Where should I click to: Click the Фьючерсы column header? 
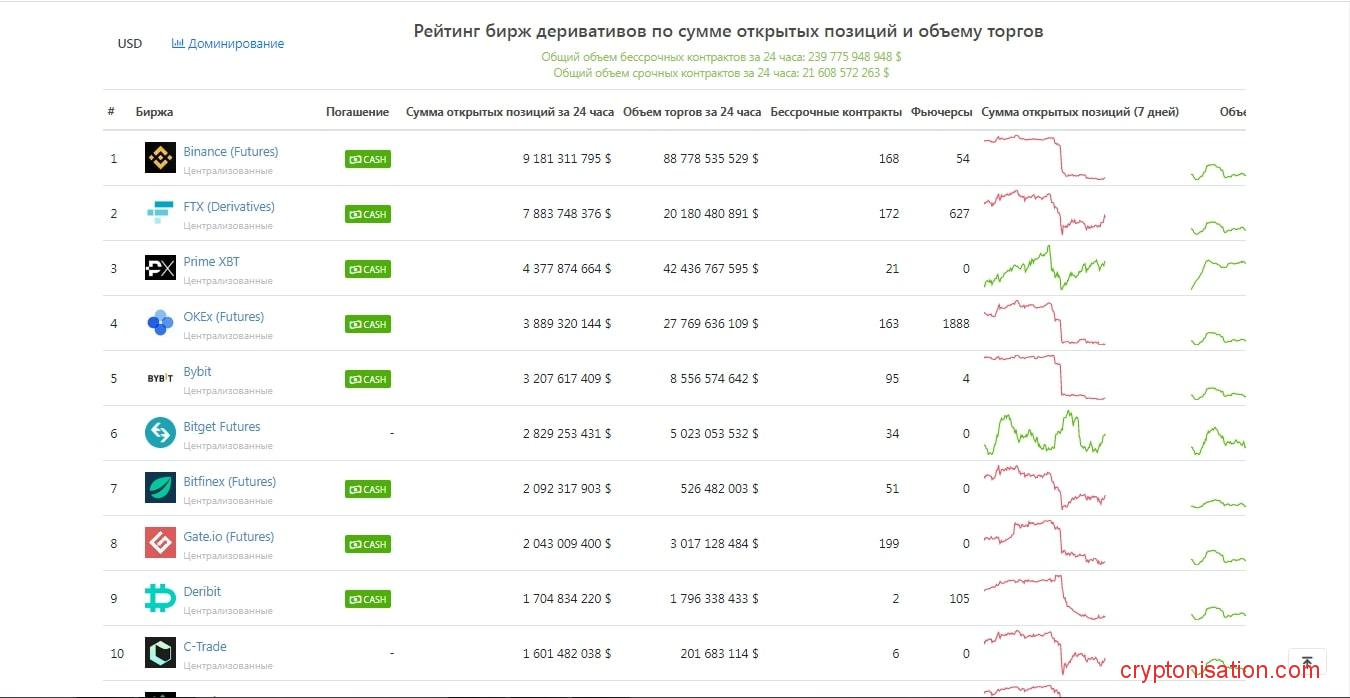(x=941, y=112)
